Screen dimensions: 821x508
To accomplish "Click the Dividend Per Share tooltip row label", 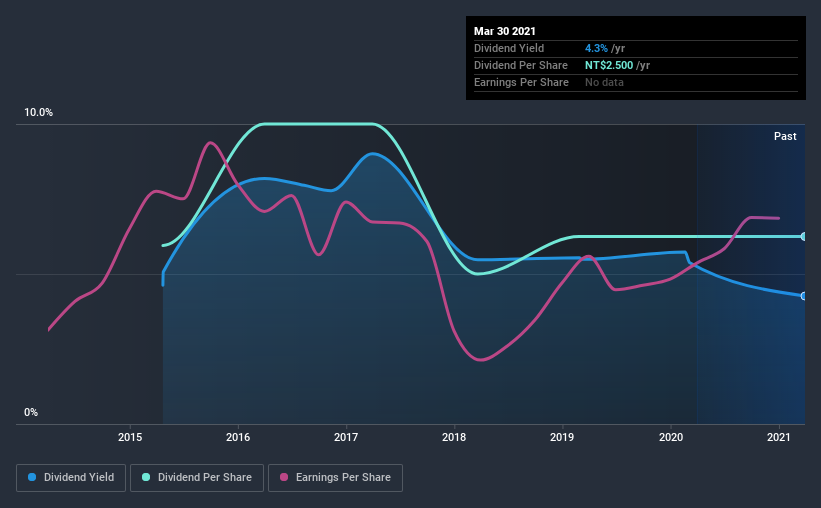I will (520, 65).
